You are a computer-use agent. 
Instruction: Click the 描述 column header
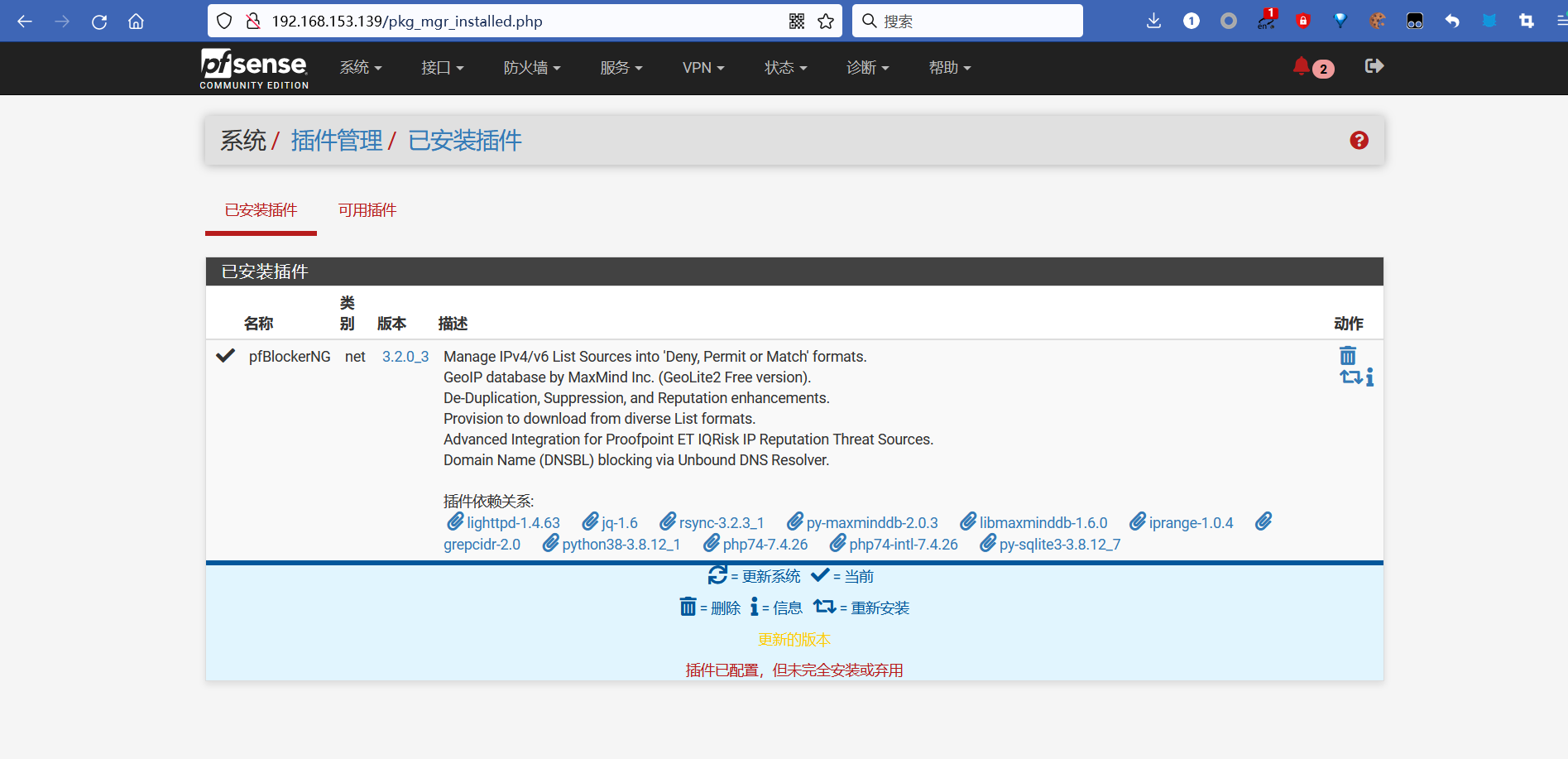click(453, 324)
